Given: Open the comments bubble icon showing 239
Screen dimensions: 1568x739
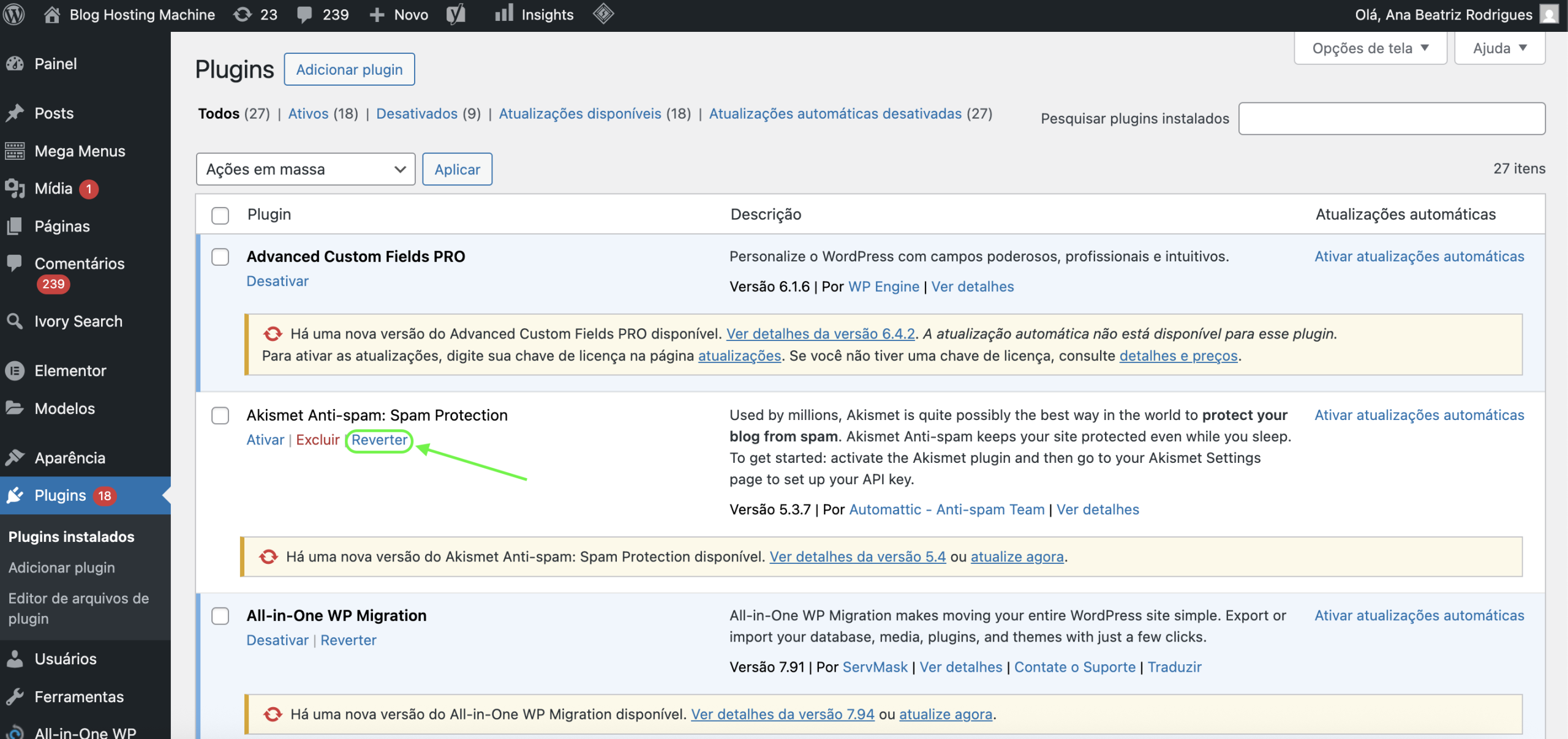Looking at the screenshot, I should [304, 15].
